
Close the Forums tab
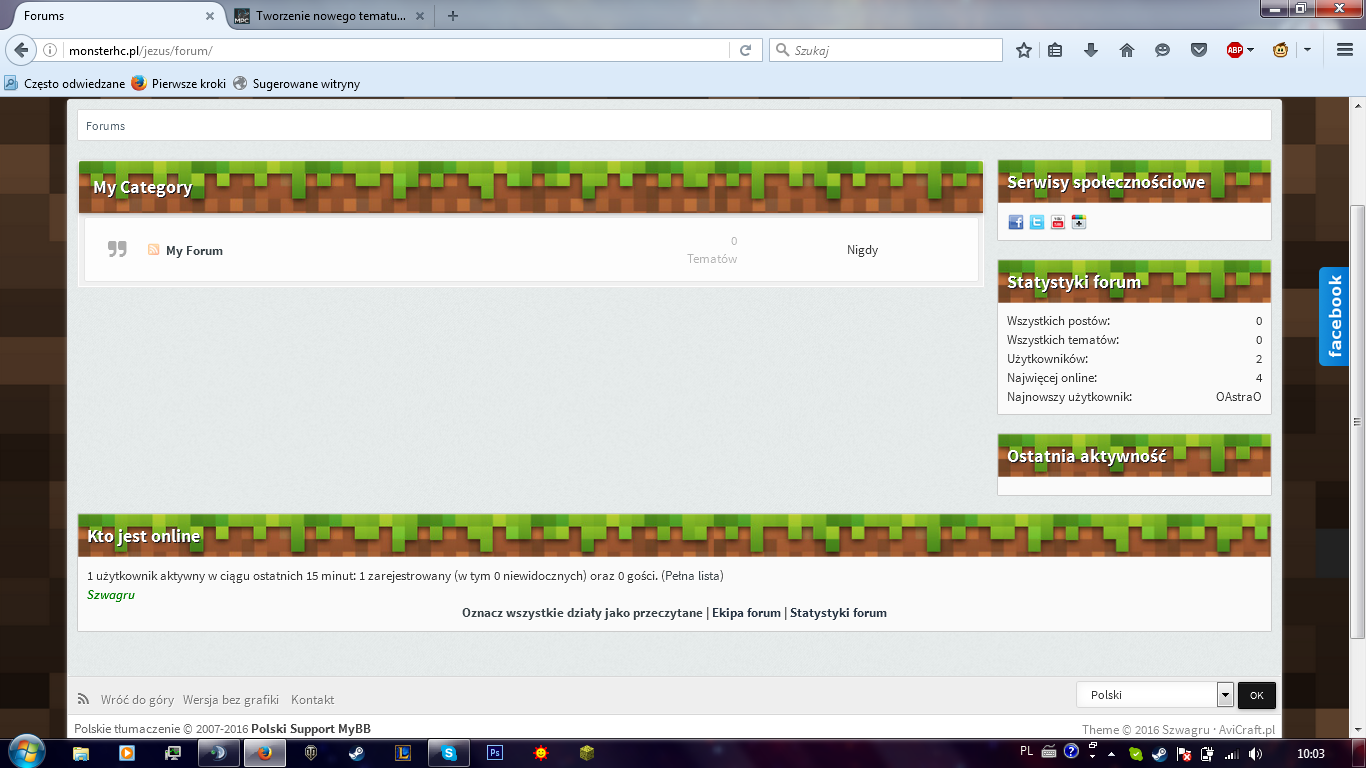[209, 16]
